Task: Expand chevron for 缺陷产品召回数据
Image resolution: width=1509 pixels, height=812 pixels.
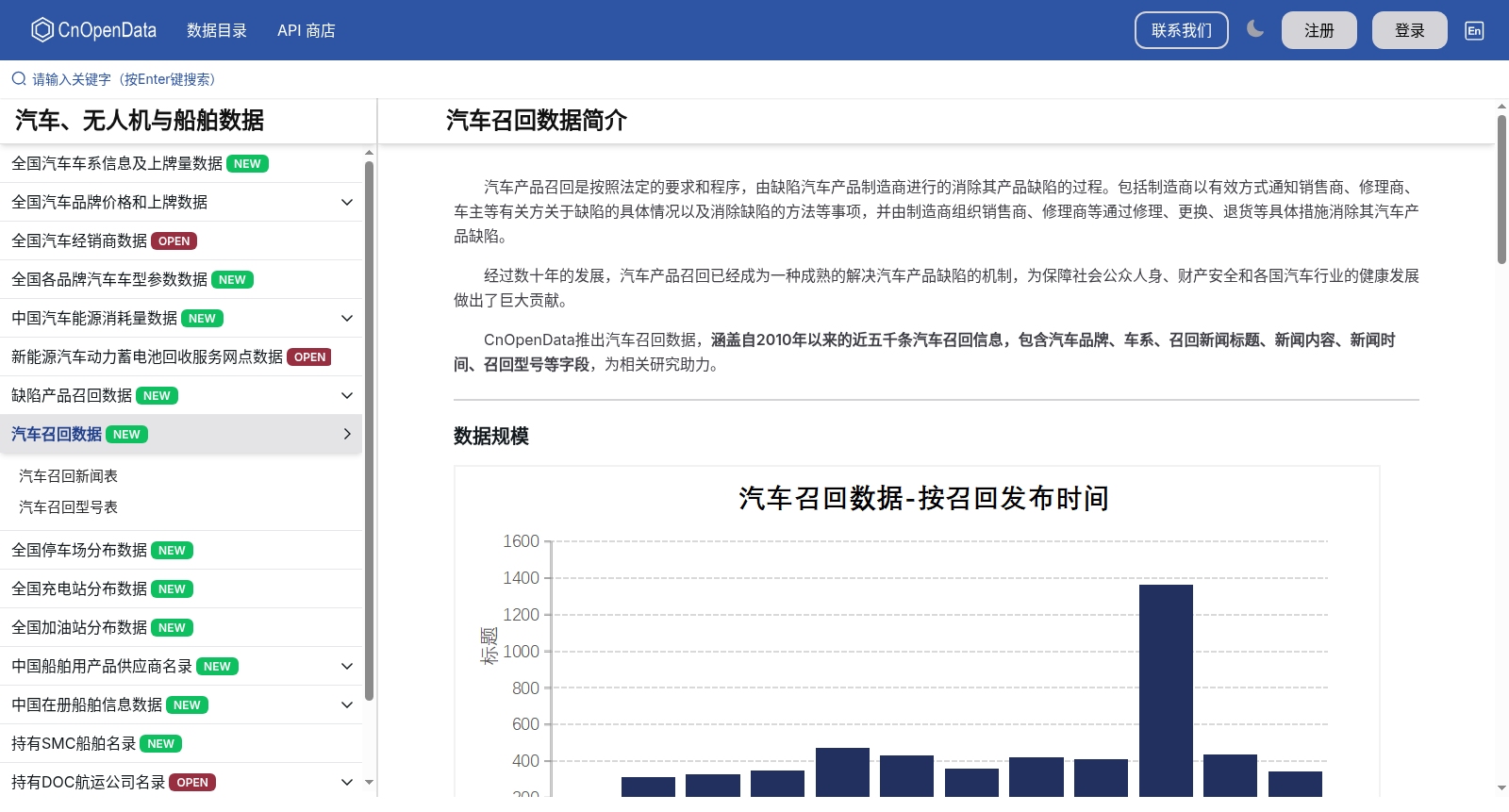Action: 347,395
